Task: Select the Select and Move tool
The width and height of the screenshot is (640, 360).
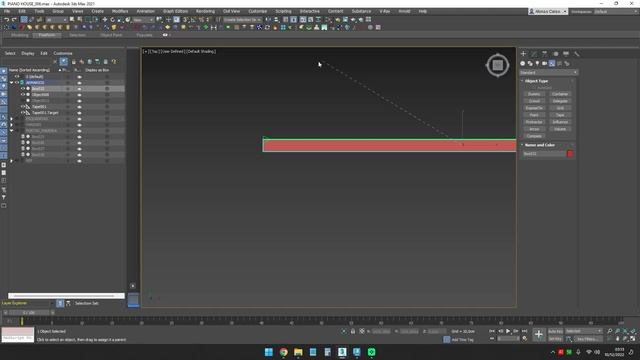Action: [x=104, y=19]
